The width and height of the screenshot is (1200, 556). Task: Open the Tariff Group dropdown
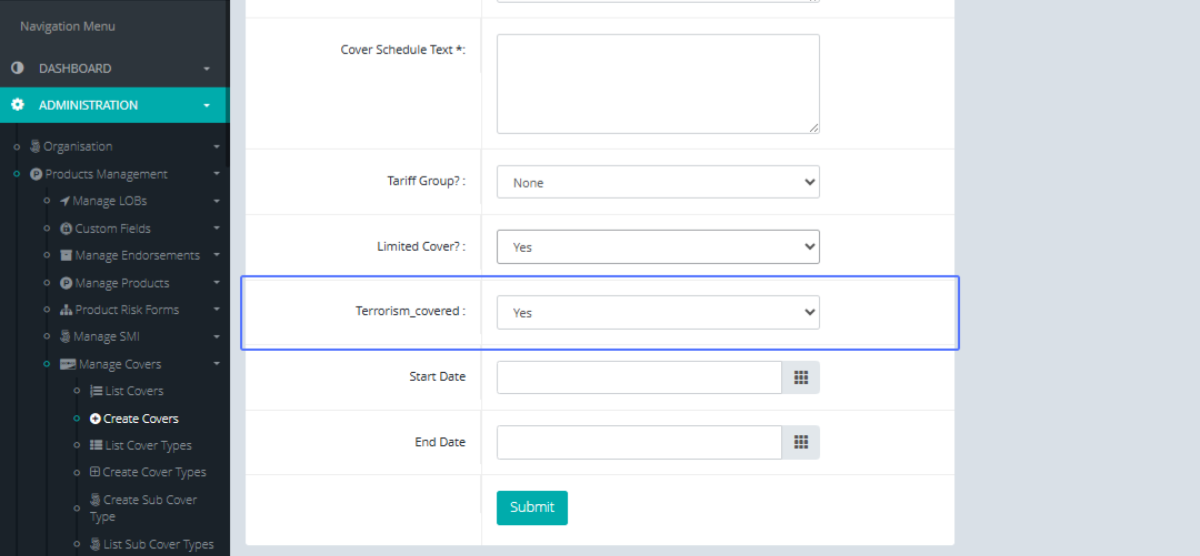(657, 182)
